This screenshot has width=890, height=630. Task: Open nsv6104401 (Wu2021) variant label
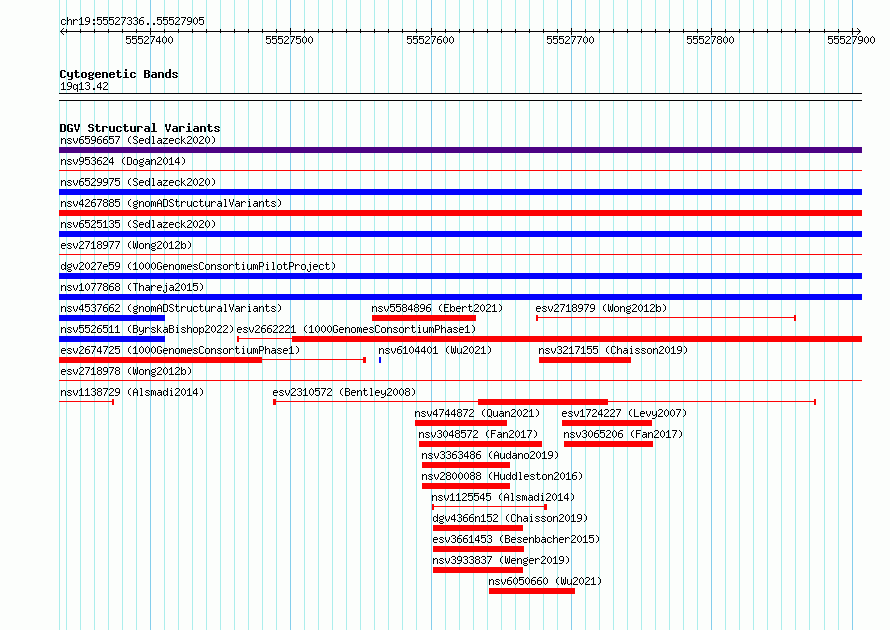coord(435,350)
